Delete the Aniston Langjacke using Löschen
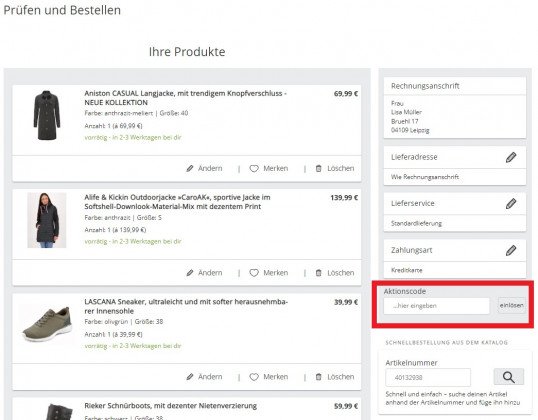 (x=335, y=168)
